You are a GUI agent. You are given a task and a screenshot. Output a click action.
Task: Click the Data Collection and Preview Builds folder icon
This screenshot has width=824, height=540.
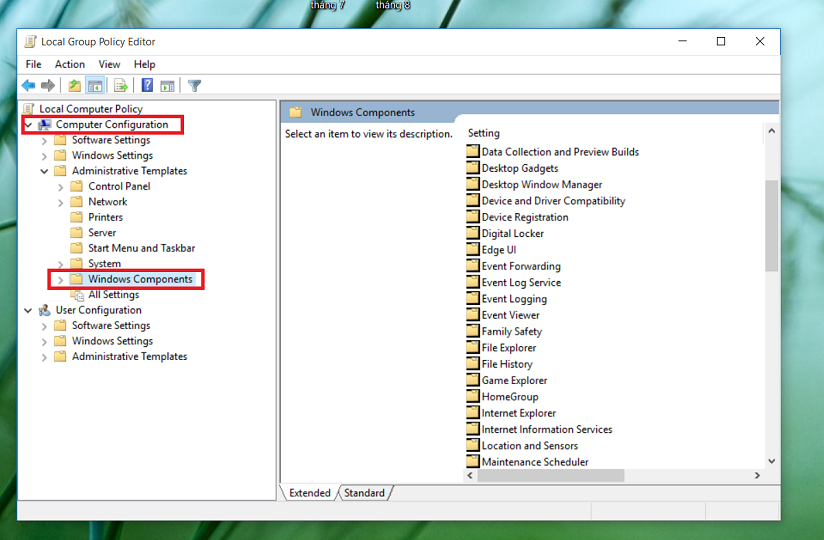pos(473,151)
